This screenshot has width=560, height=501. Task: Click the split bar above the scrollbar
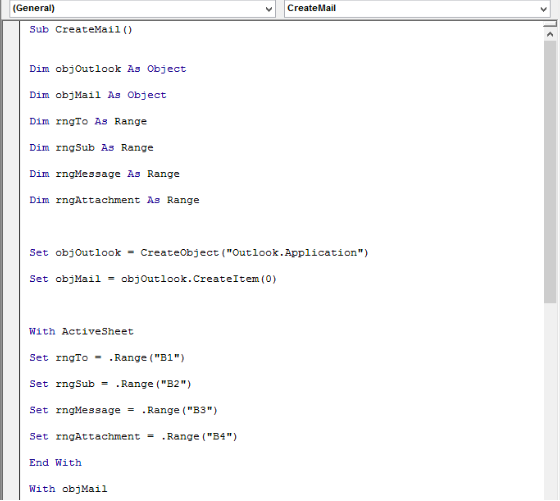(550, 24)
